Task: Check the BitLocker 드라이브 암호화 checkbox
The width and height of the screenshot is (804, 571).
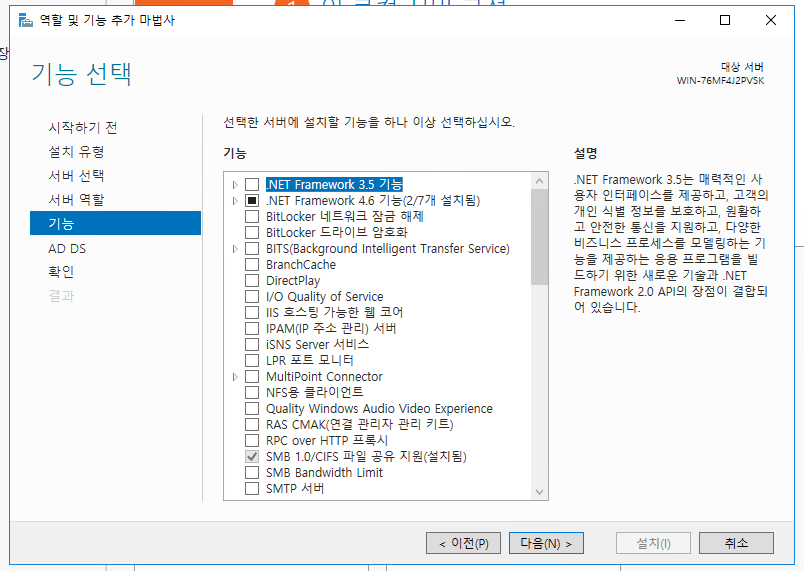Action: coord(252,233)
